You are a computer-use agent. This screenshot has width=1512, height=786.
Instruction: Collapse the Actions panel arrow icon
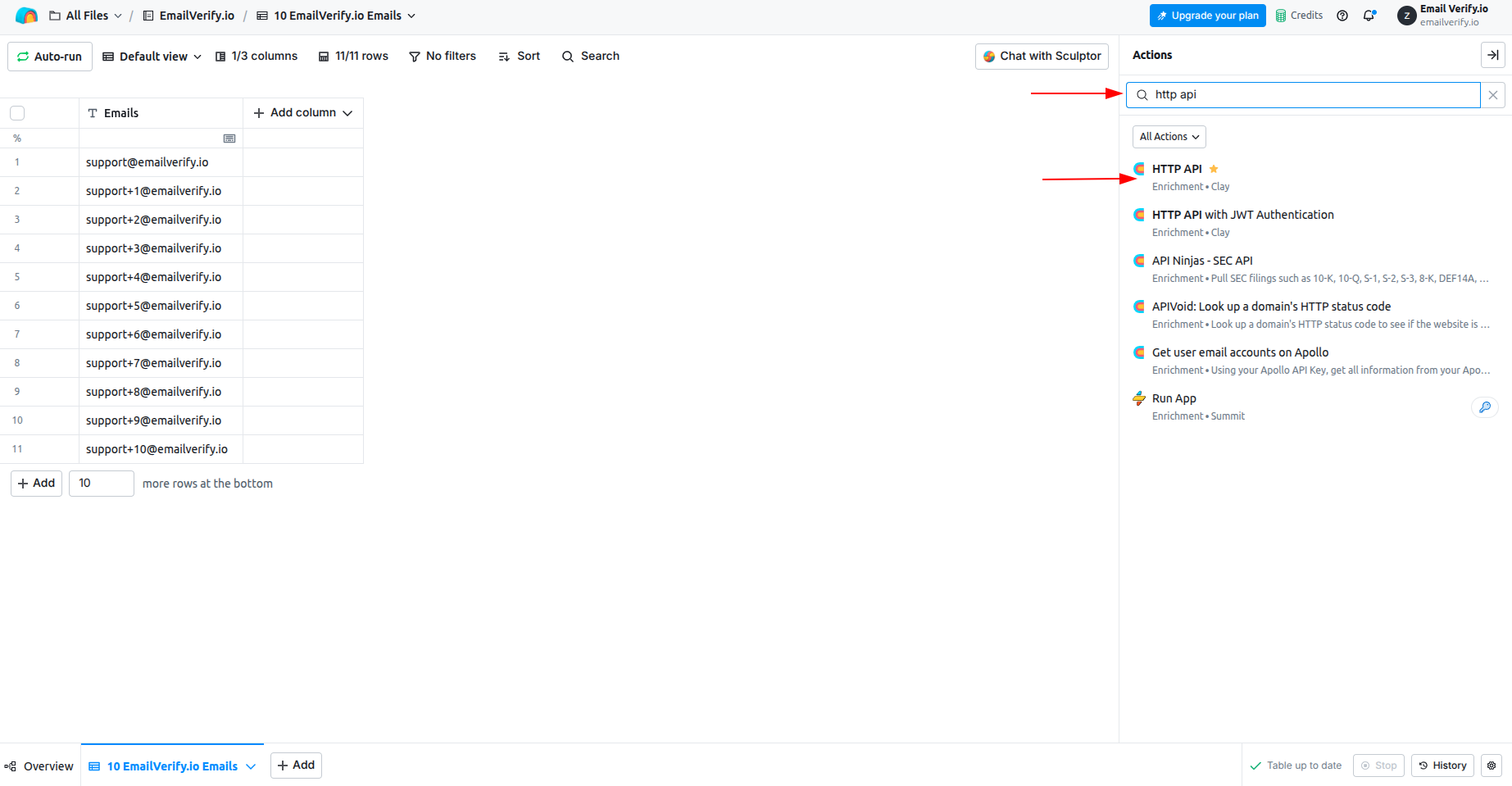pos(1493,55)
